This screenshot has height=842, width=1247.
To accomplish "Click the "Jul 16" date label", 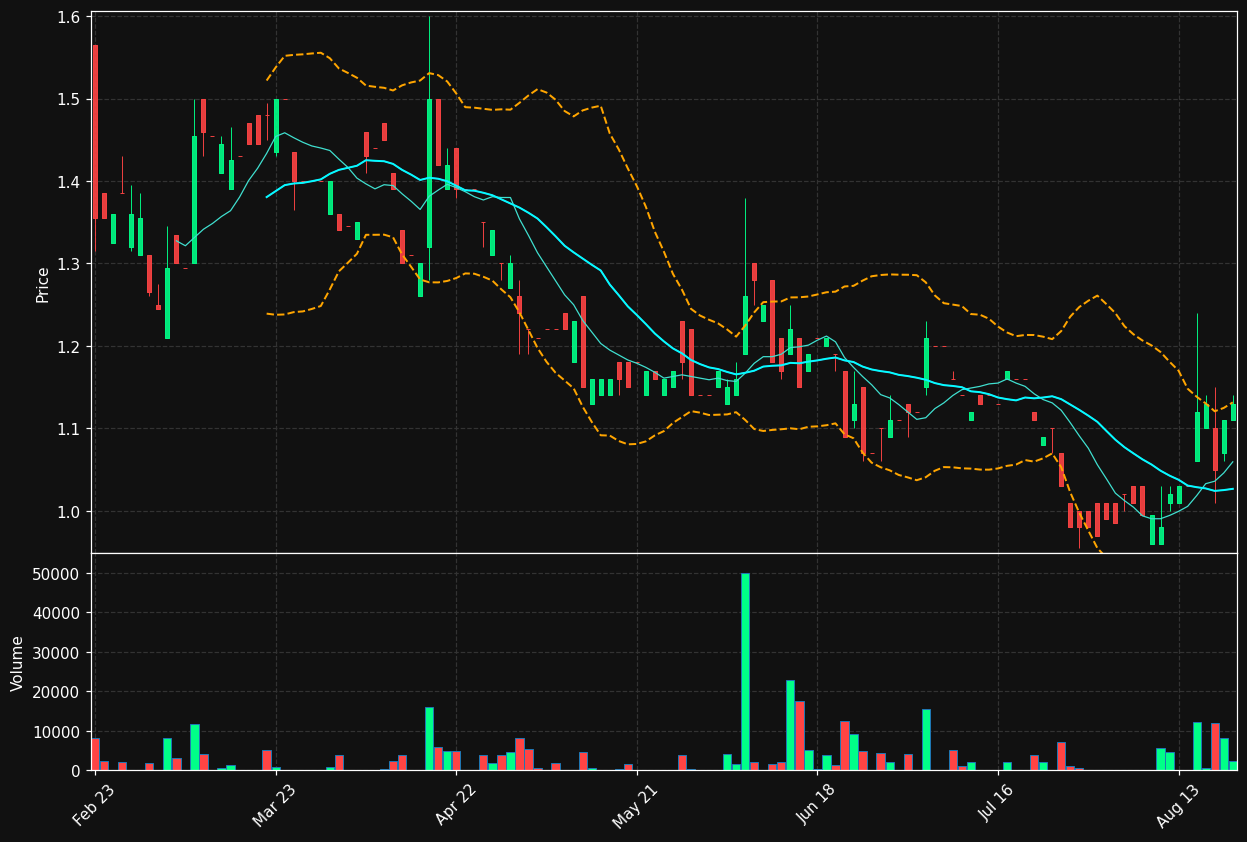I will pos(997,805).
